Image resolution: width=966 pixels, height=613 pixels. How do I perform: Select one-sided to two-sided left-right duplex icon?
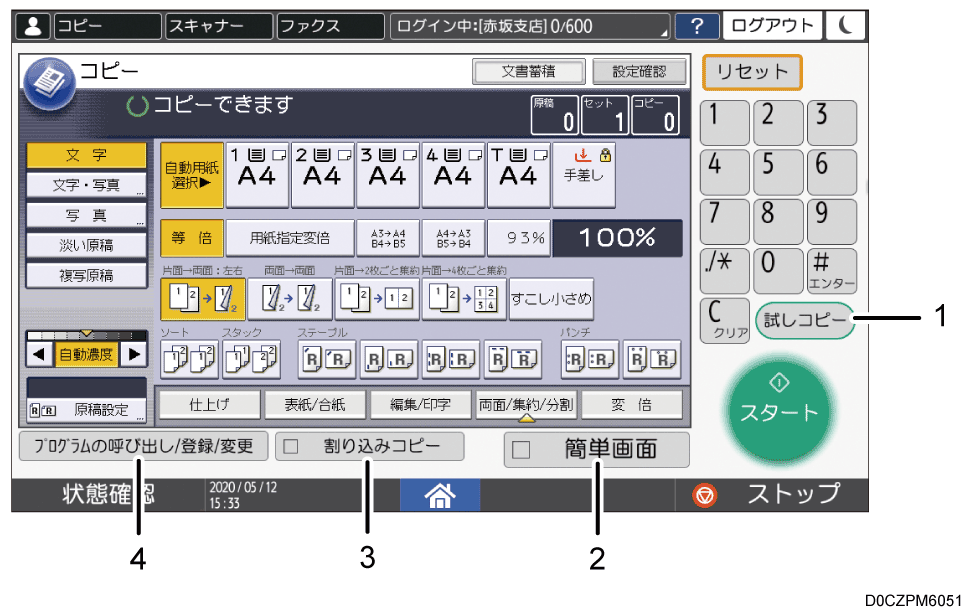[203, 299]
